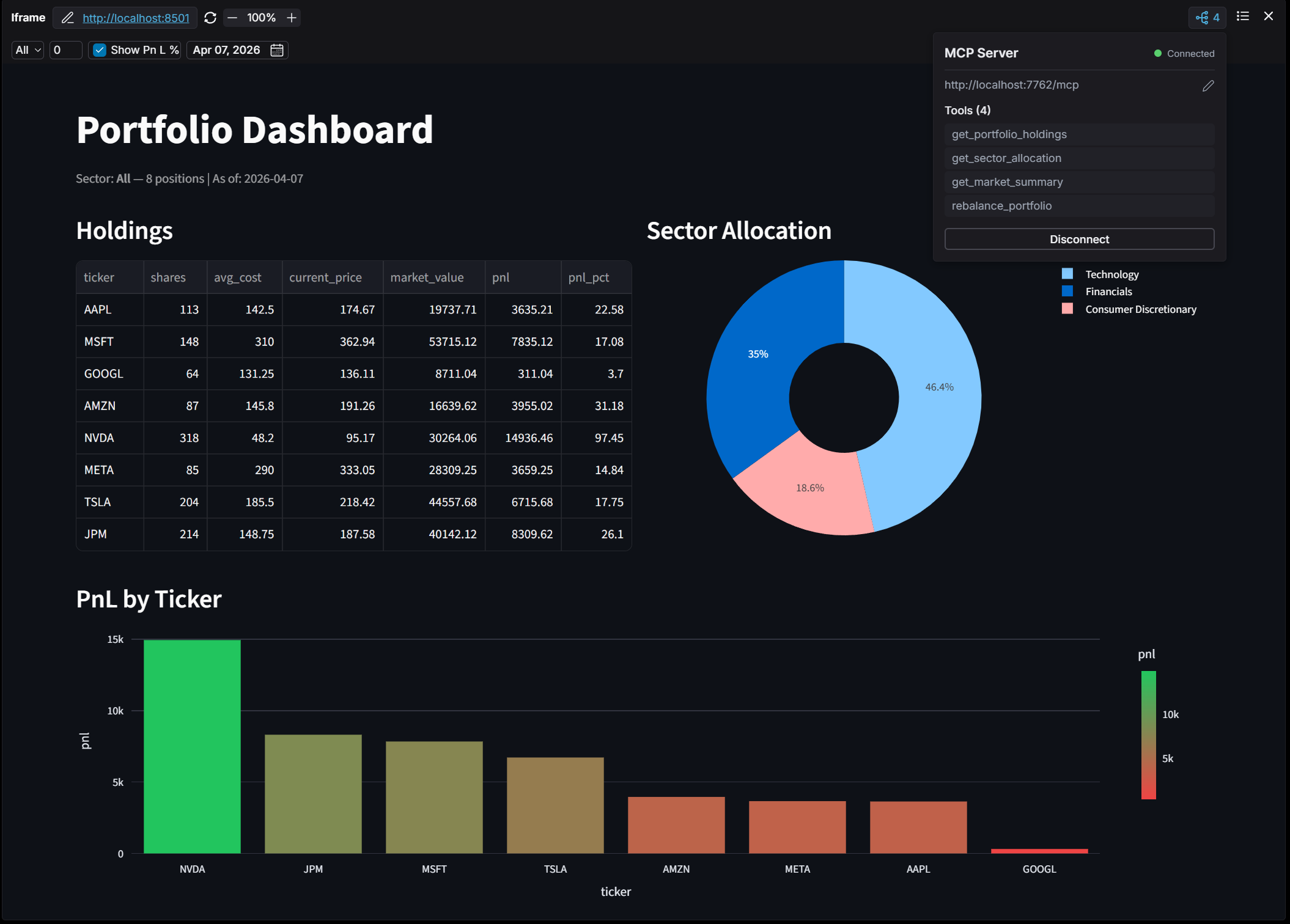Screen dimensions: 1290x924
Task: Edit MCP server URL with pencil icon
Action: (x=1208, y=86)
